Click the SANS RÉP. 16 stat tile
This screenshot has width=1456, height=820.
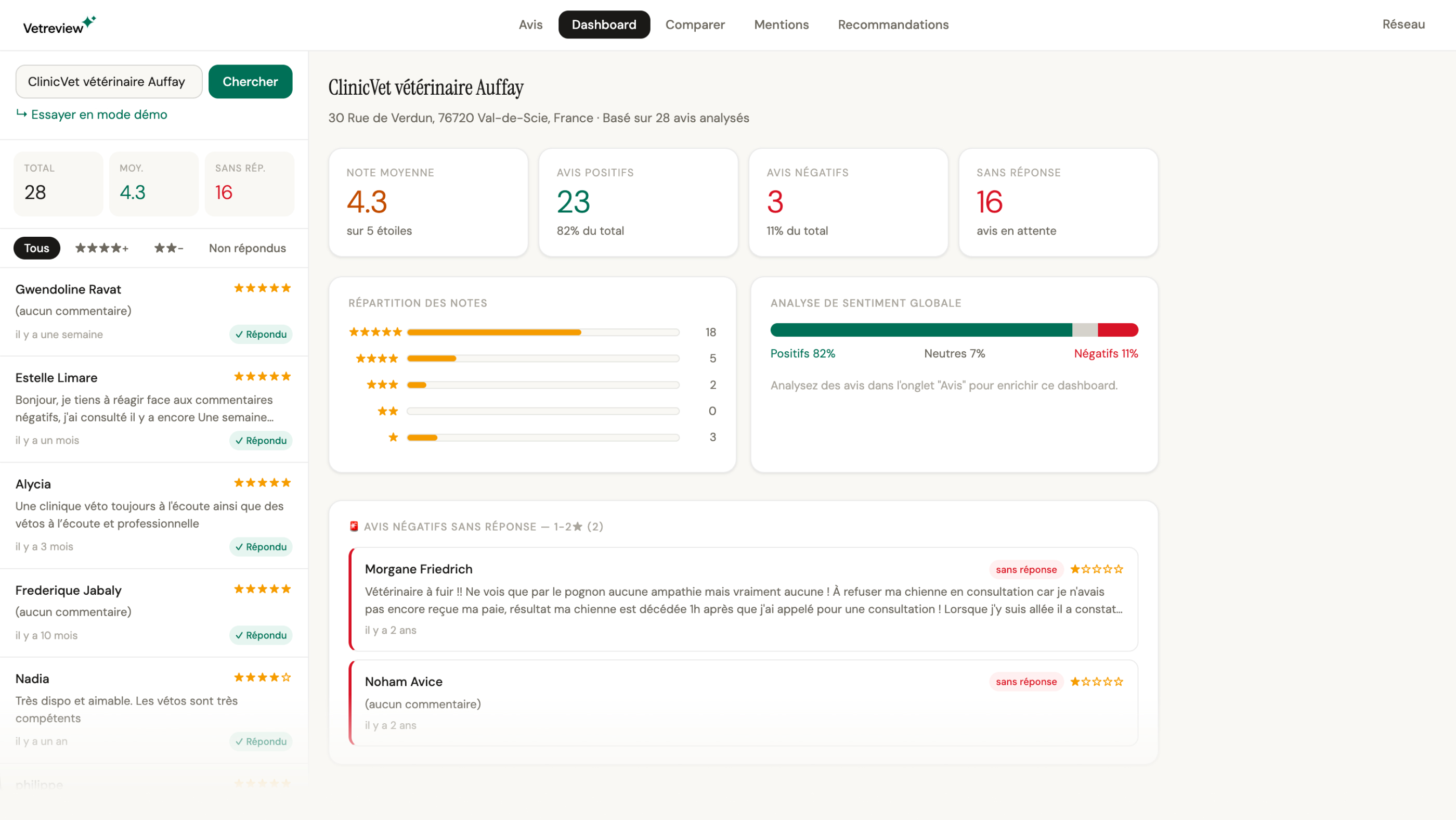pos(249,184)
